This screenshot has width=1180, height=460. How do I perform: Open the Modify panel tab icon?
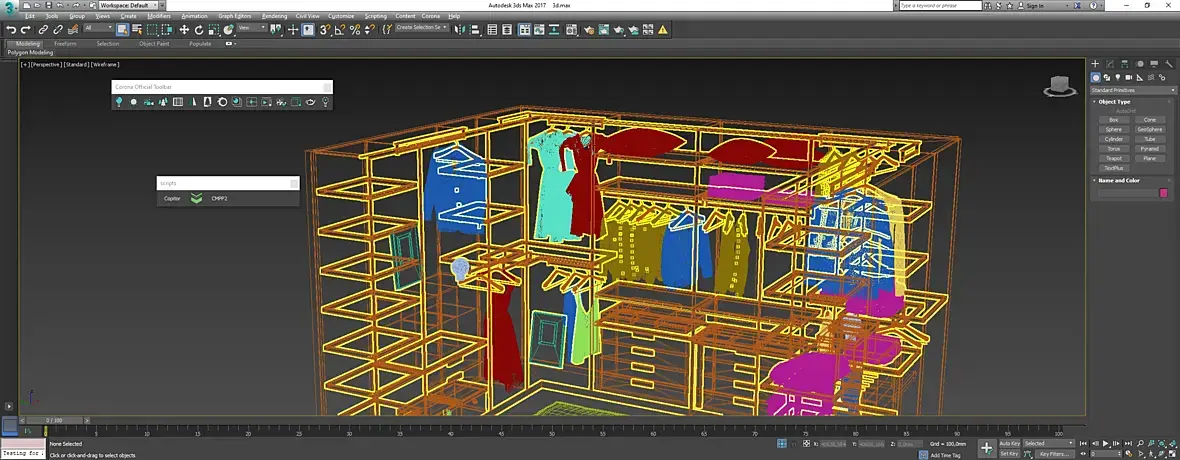(x=1109, y=63)
